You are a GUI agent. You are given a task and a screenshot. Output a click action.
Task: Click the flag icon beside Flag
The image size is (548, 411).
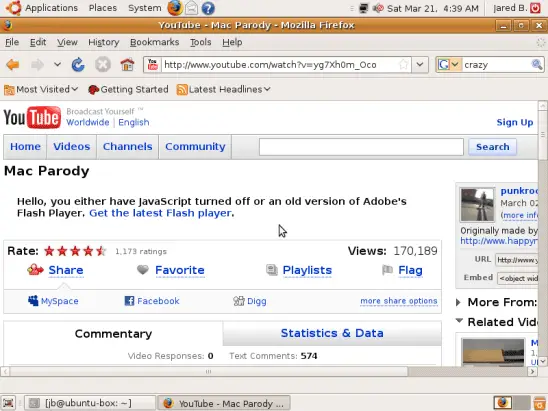point(387,269)
